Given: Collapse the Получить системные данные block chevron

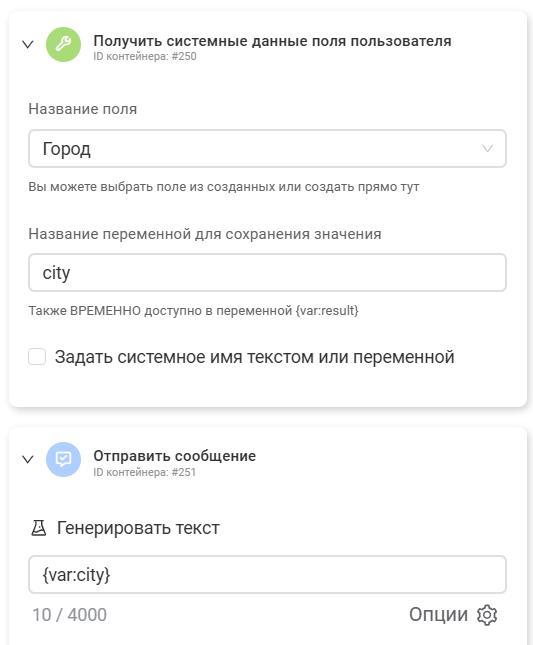Looking at the screenshot, I should click(x=28, y=44).
